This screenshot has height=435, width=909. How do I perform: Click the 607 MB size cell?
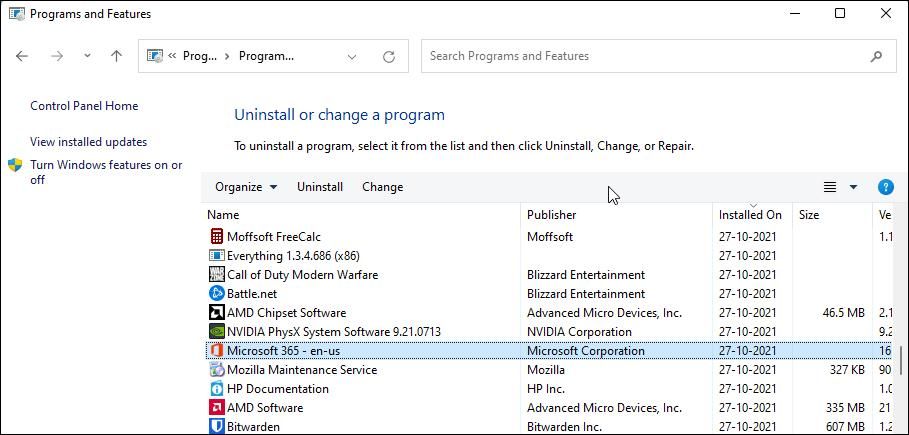pos(846,427)
